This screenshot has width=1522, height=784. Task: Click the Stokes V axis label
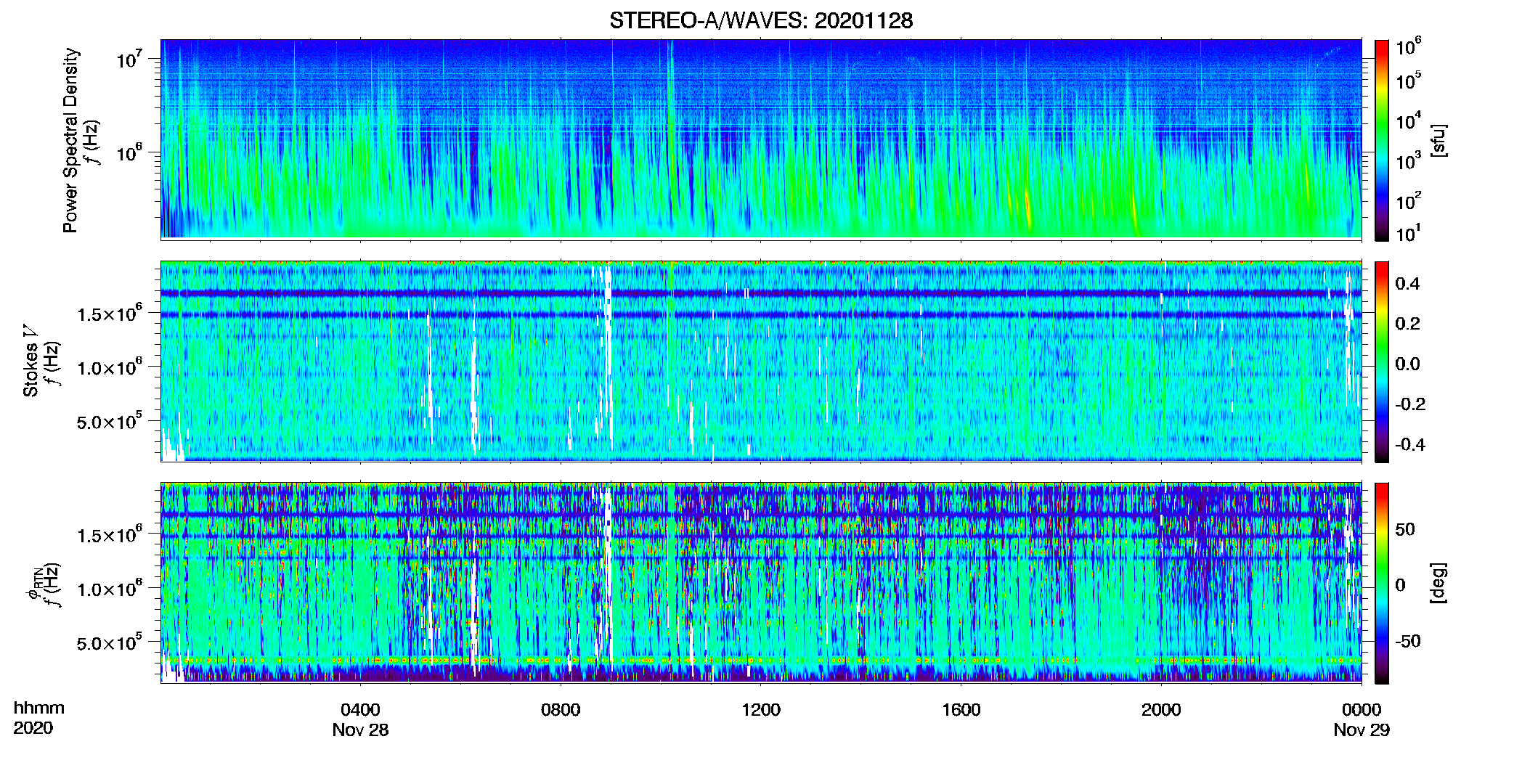[30, 361]
